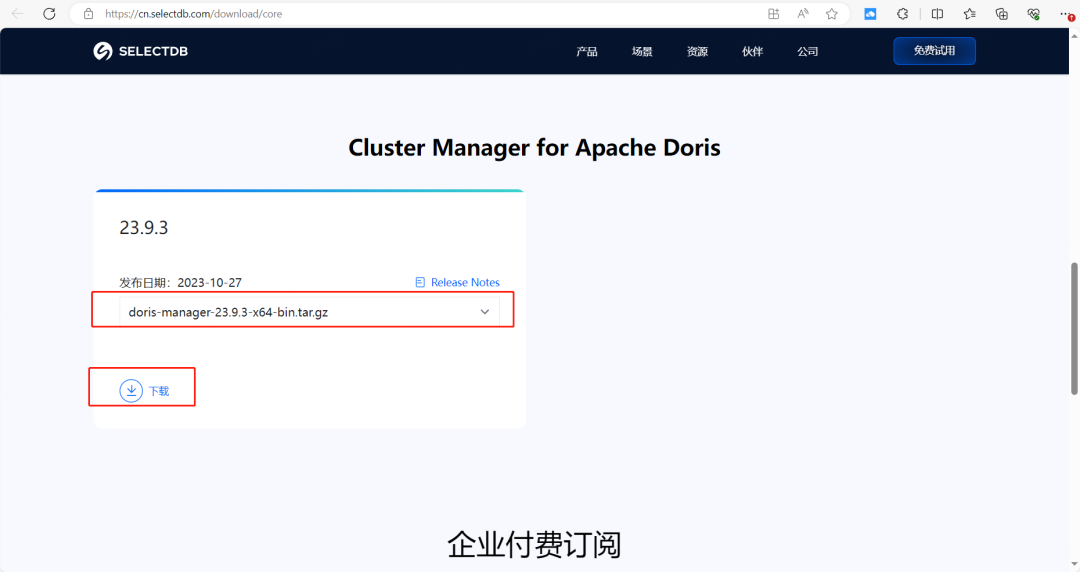Toggle split screen view icon

[x=937, y=14]
